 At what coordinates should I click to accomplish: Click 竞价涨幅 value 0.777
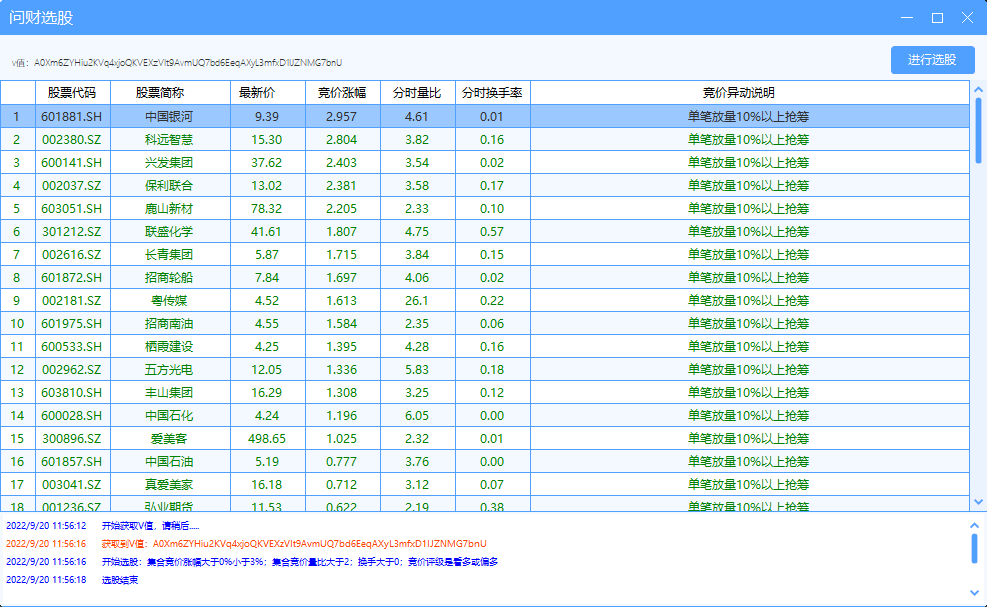(x=342, y=462)
